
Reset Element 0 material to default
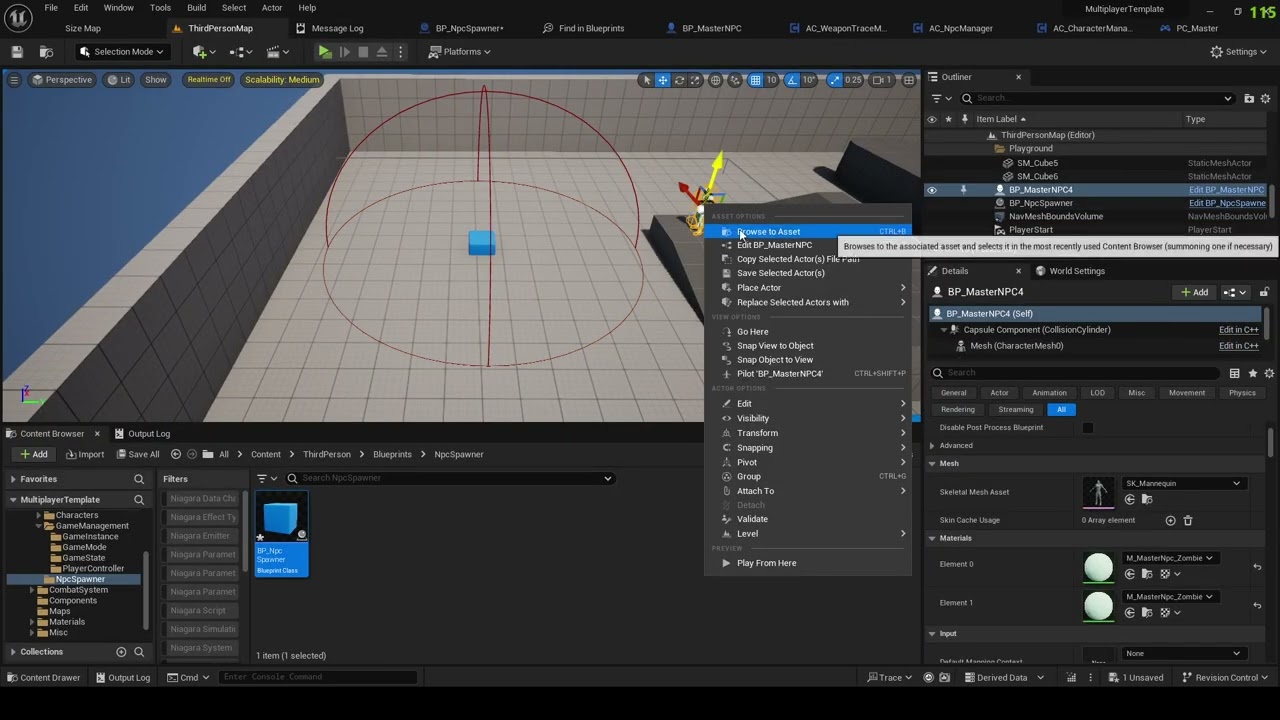pos(1257,567)
